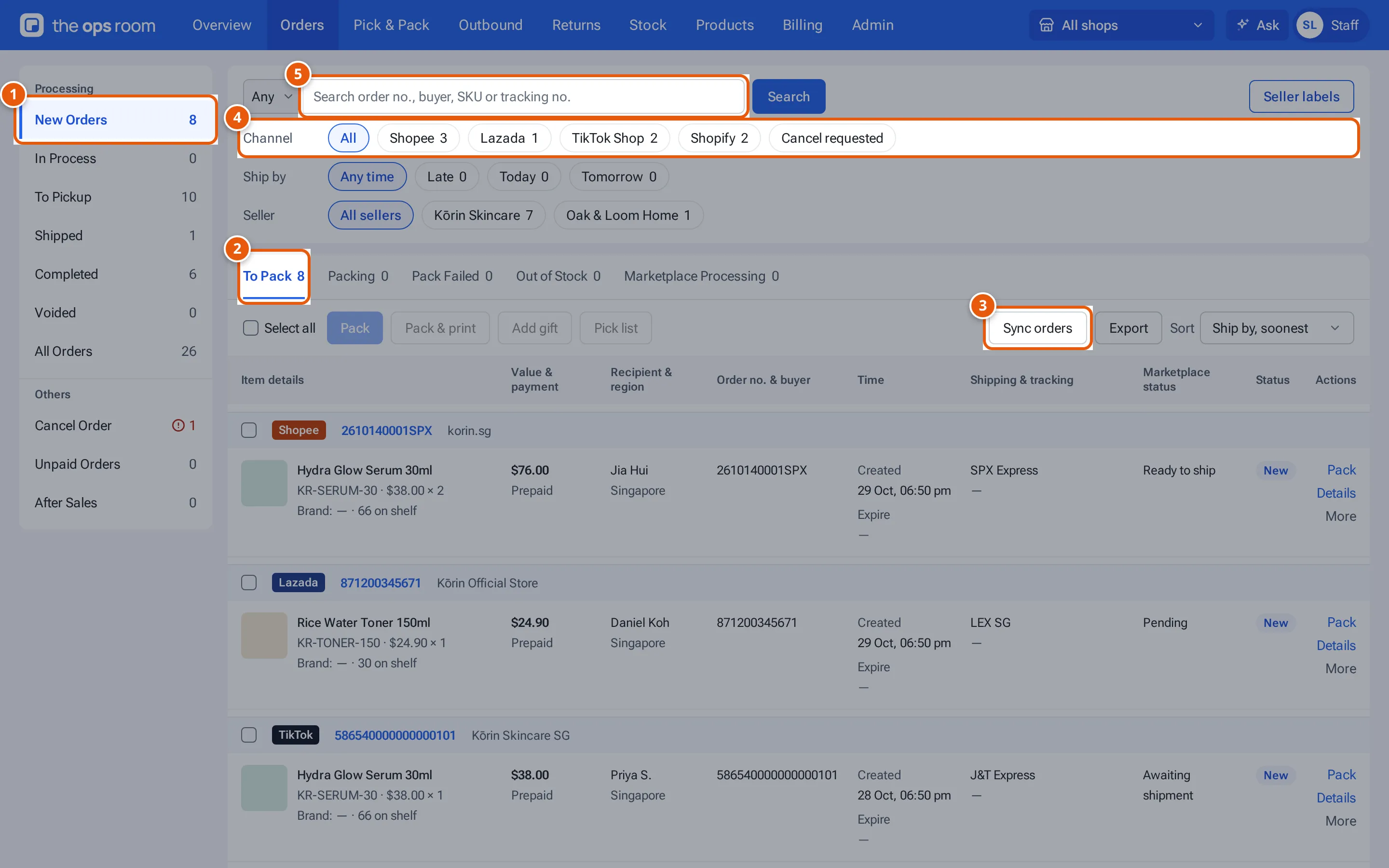Click the shop icon beside All shops
Screen dimensions: 1389x868
tap(1047, 25)
